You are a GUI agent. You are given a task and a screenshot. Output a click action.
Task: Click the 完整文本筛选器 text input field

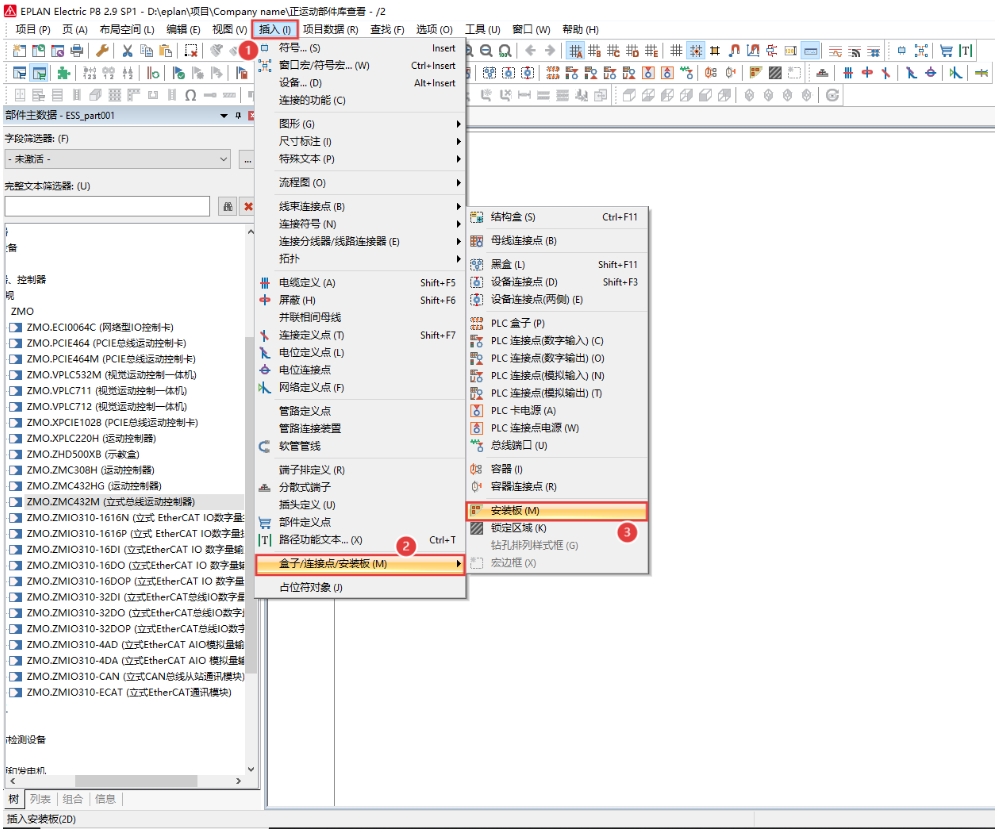pyautogui.click(x=107, y=206)
